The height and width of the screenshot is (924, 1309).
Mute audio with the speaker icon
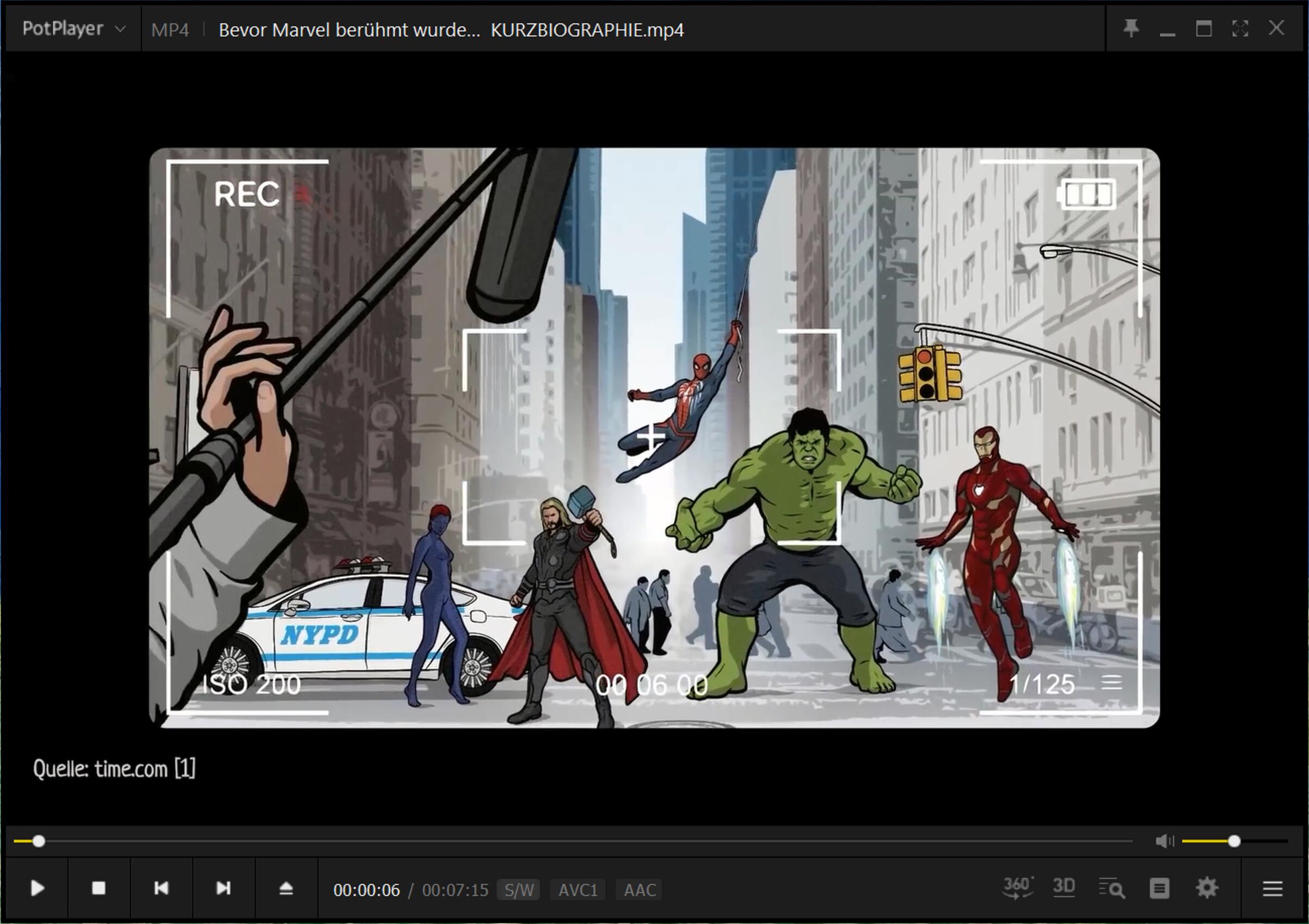1164,841
